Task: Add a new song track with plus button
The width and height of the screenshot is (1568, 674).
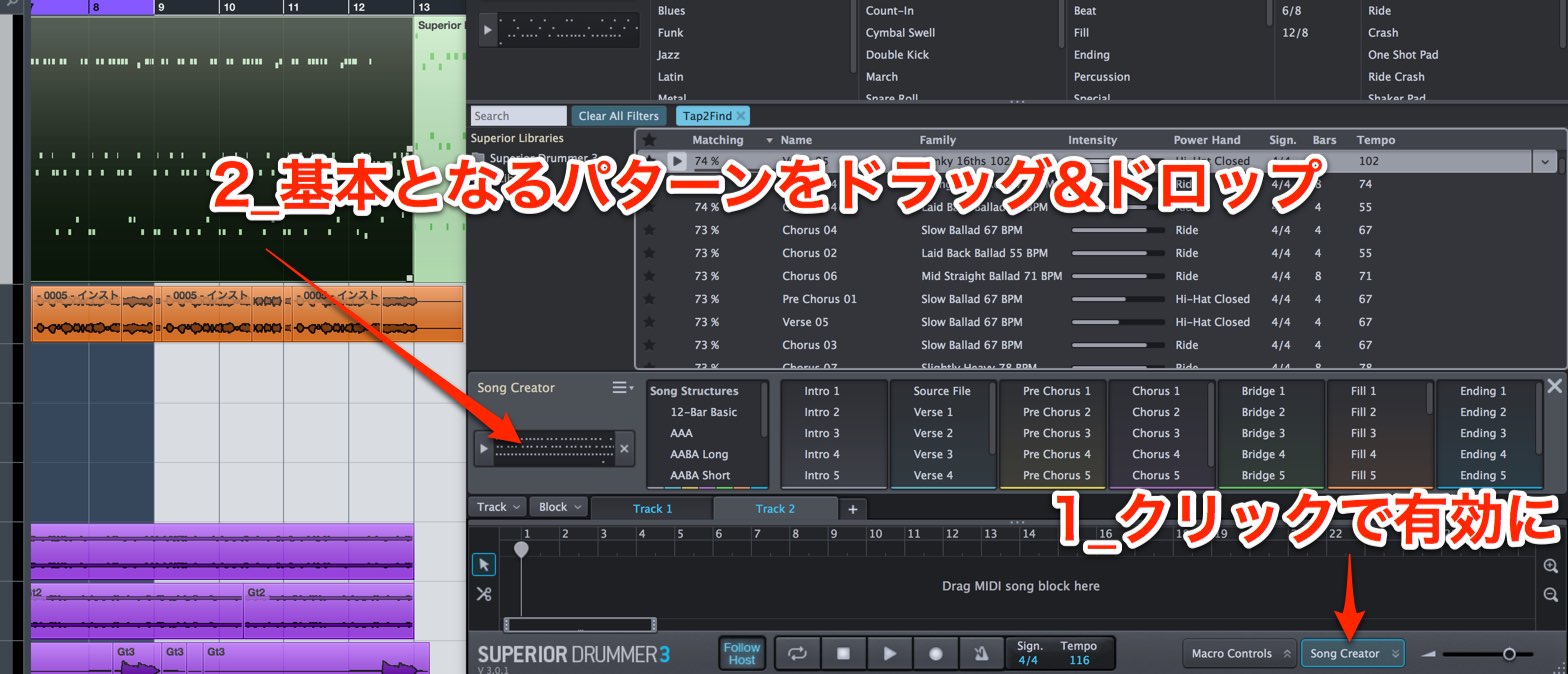Action: tap(853, 509)
